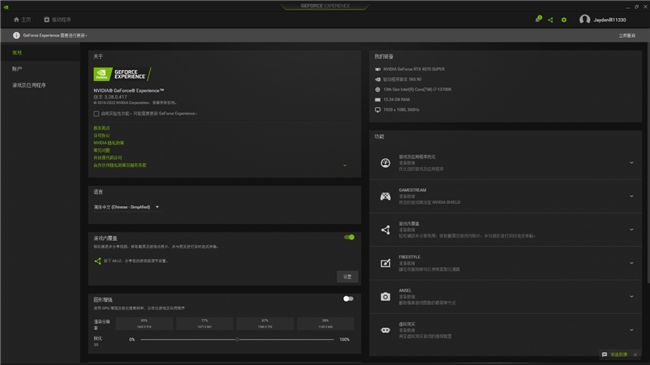Expand the ANSEL feature row chevron
The height and width of the screenshot is (365, 650).
coord(631,297)
